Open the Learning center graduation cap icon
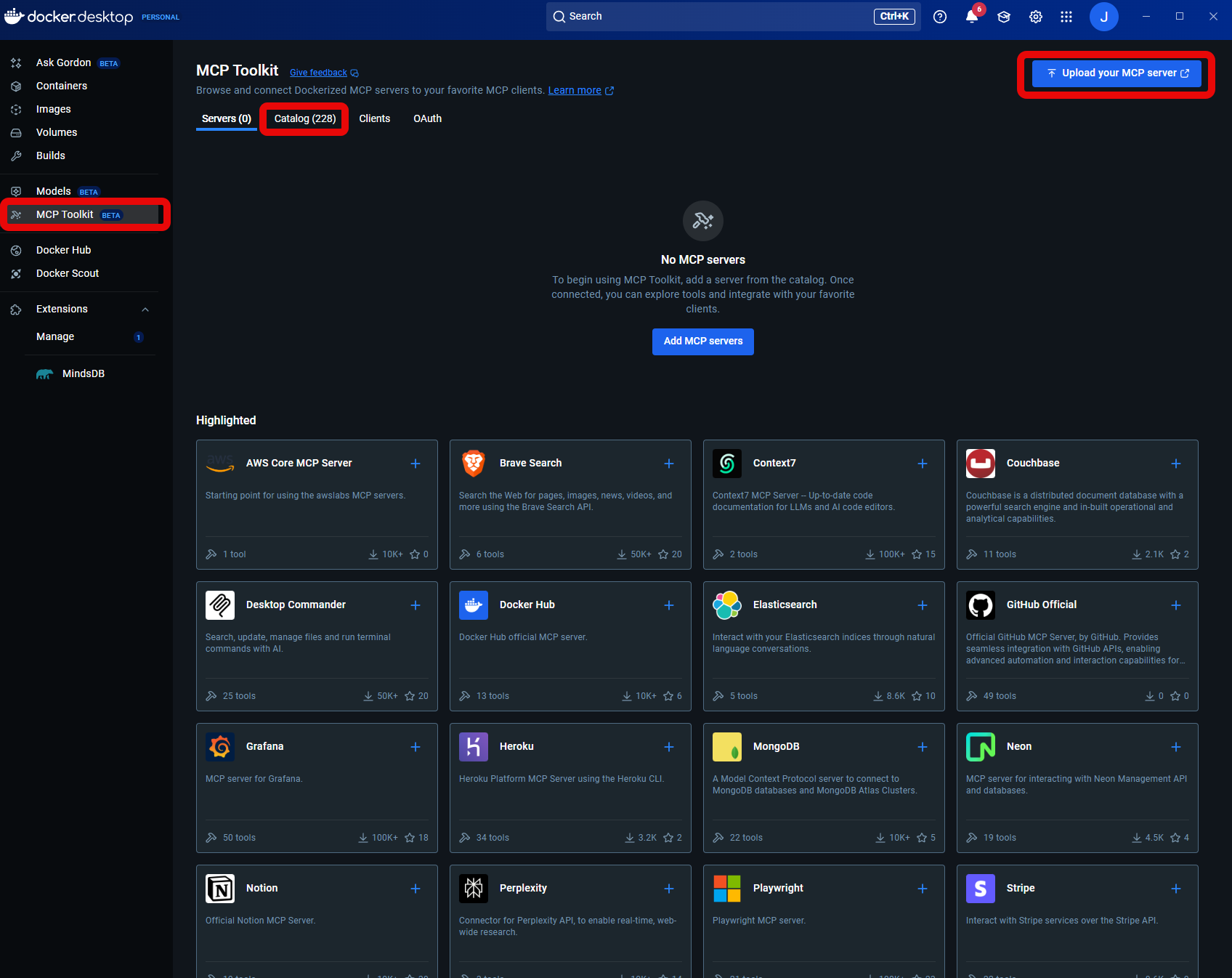The image size is (1232, 978). coord(1004,17)
